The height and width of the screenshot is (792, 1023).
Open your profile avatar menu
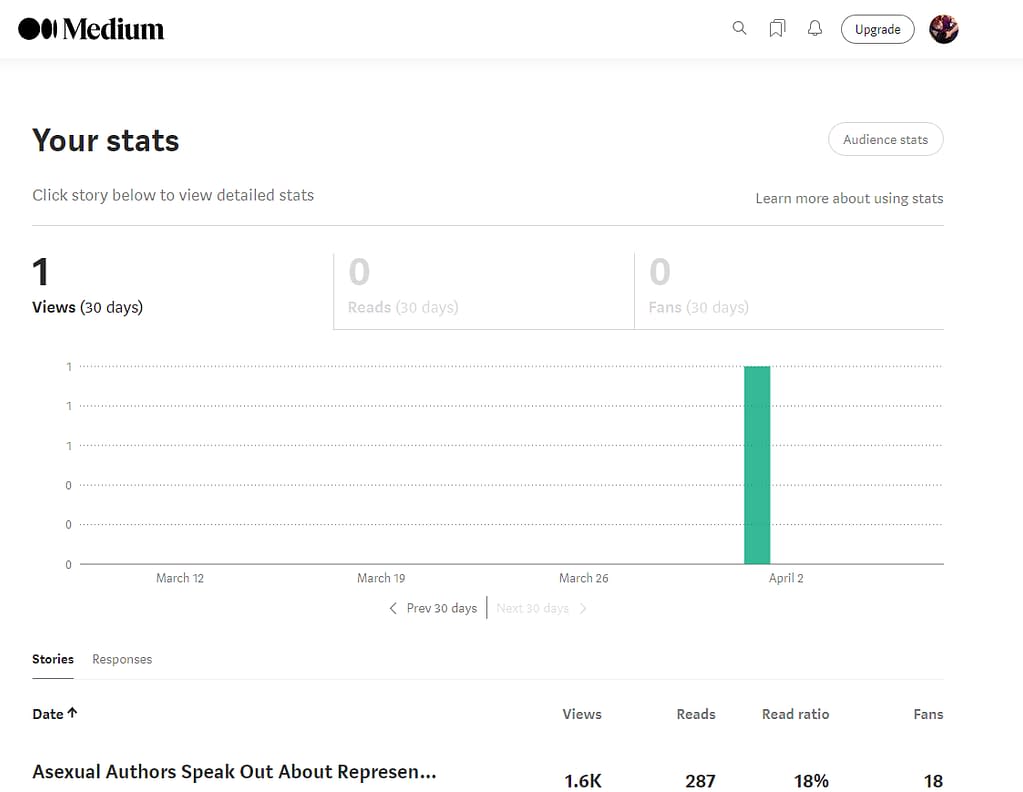tap(942, 29)
